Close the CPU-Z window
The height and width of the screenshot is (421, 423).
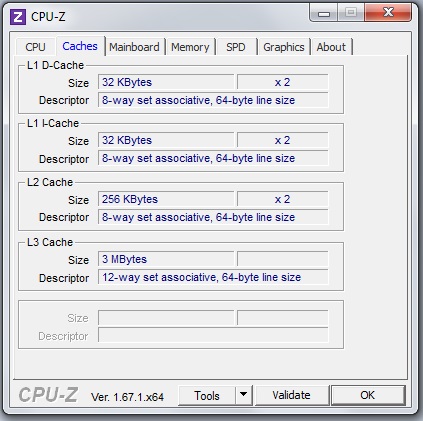point(388,13)
